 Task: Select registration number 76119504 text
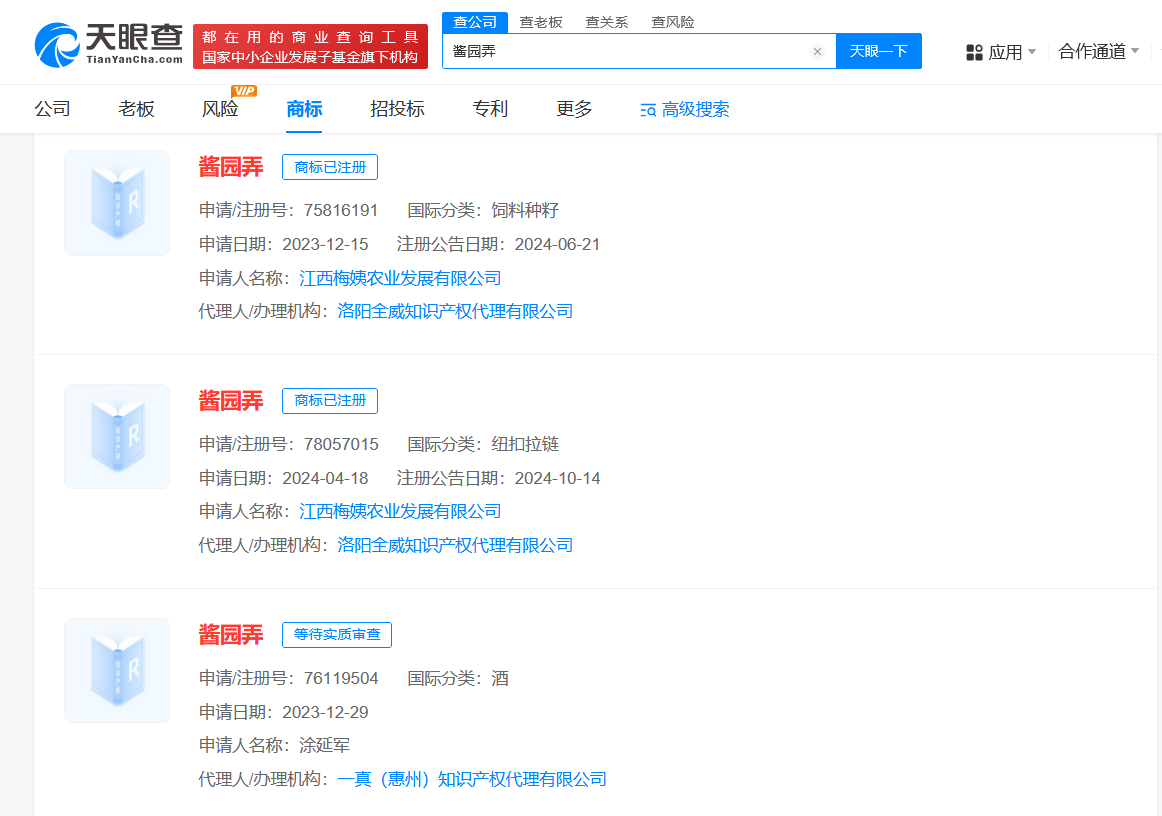[x=341, y=678]
